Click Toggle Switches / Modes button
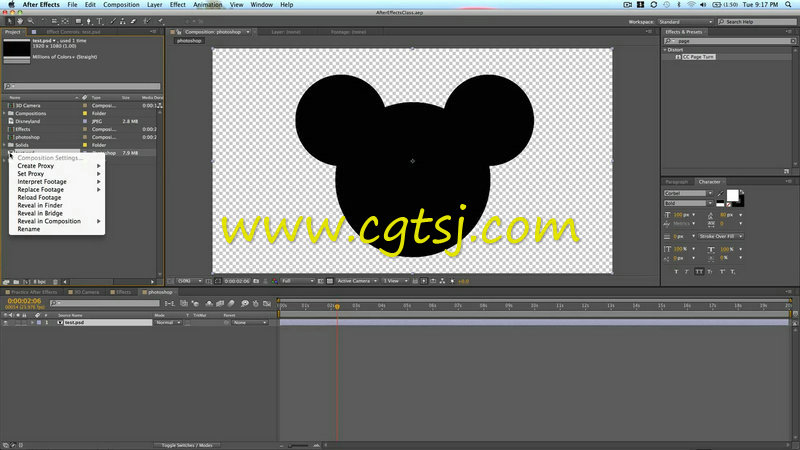 coord(187,445)
